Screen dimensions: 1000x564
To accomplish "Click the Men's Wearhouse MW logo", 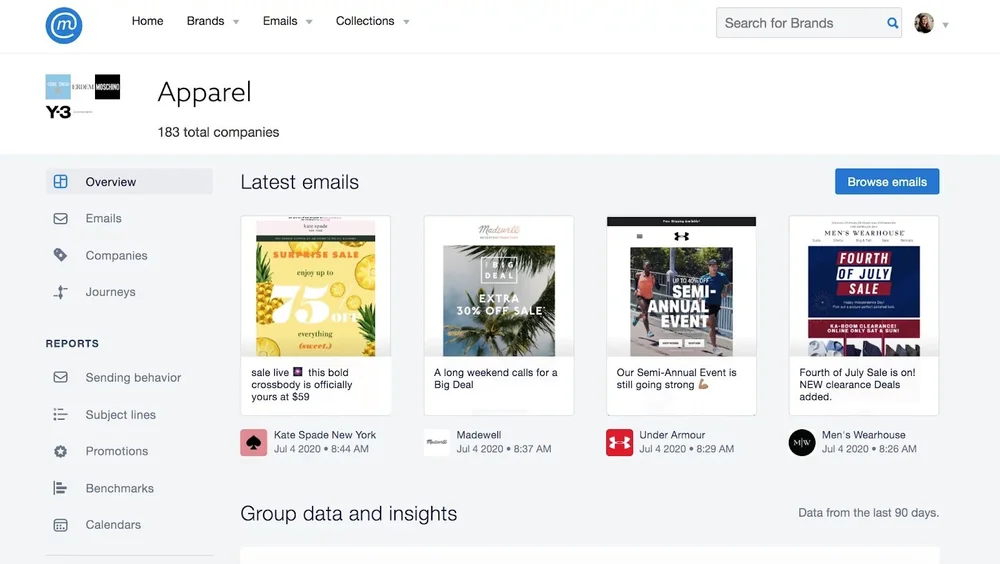I will point(802,442).
